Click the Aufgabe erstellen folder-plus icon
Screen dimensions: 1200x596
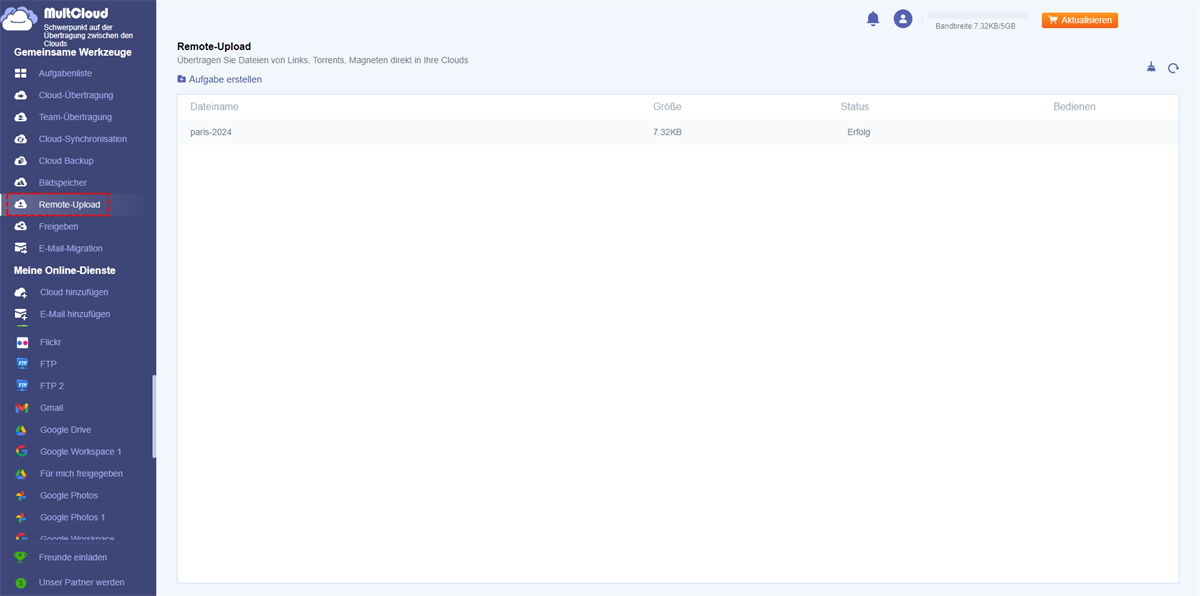pos(181,79)
